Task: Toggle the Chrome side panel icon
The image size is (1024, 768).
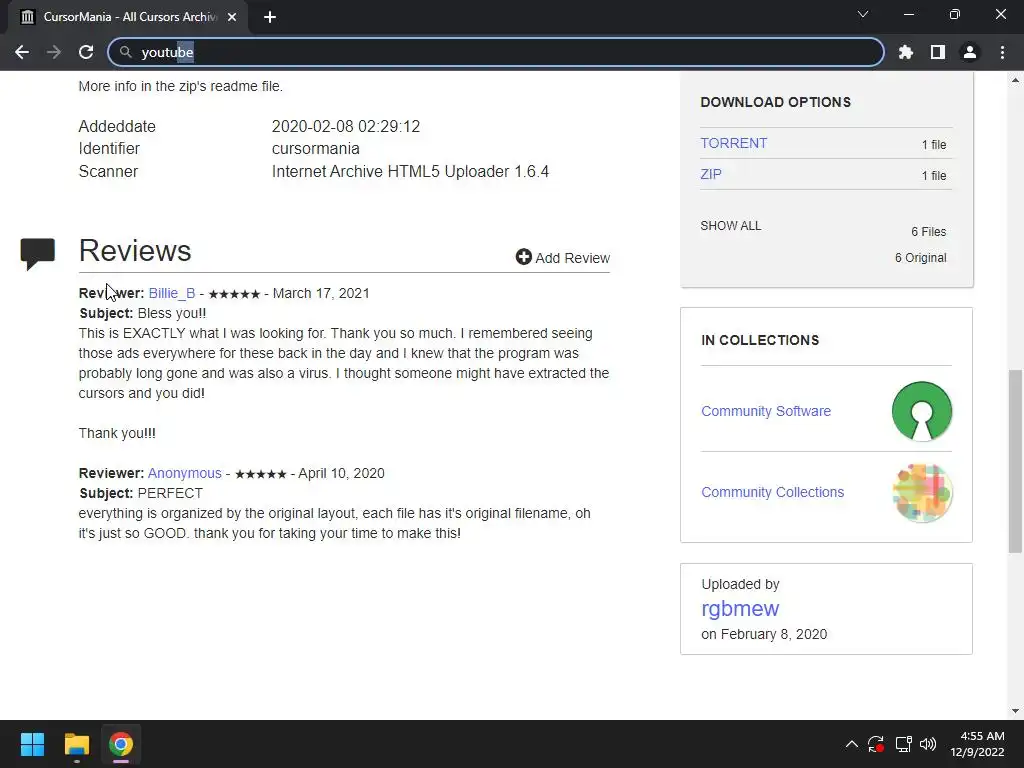Action: (938, 52)
